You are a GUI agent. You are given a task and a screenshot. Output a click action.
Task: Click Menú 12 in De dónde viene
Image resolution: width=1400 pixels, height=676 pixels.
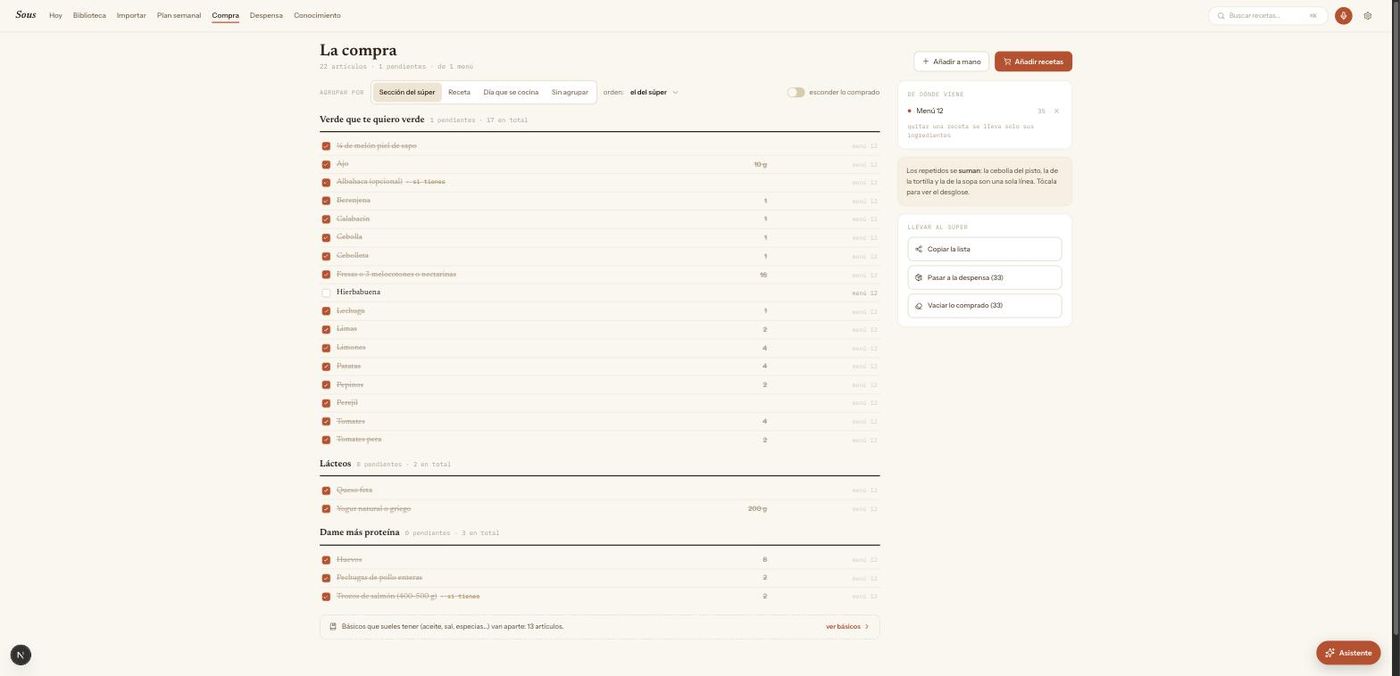(x=930, y=111)
